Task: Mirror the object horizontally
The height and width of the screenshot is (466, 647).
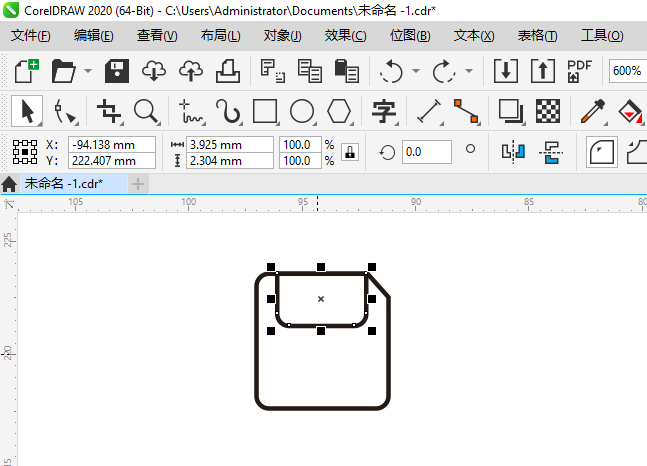Action: [513, 152]
